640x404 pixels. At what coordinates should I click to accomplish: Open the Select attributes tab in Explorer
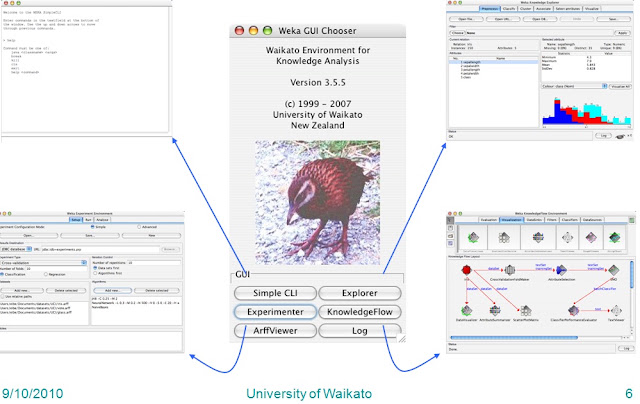[567, 9]
